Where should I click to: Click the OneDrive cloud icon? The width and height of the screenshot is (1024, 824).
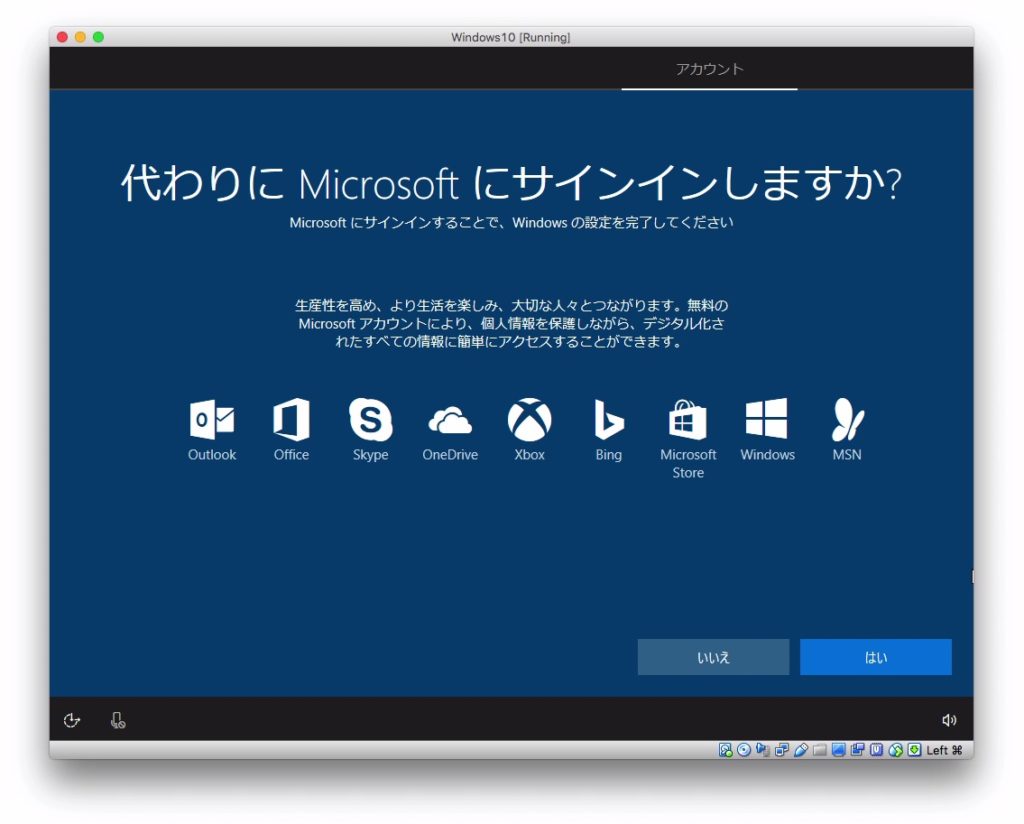[x=450, y=420]
